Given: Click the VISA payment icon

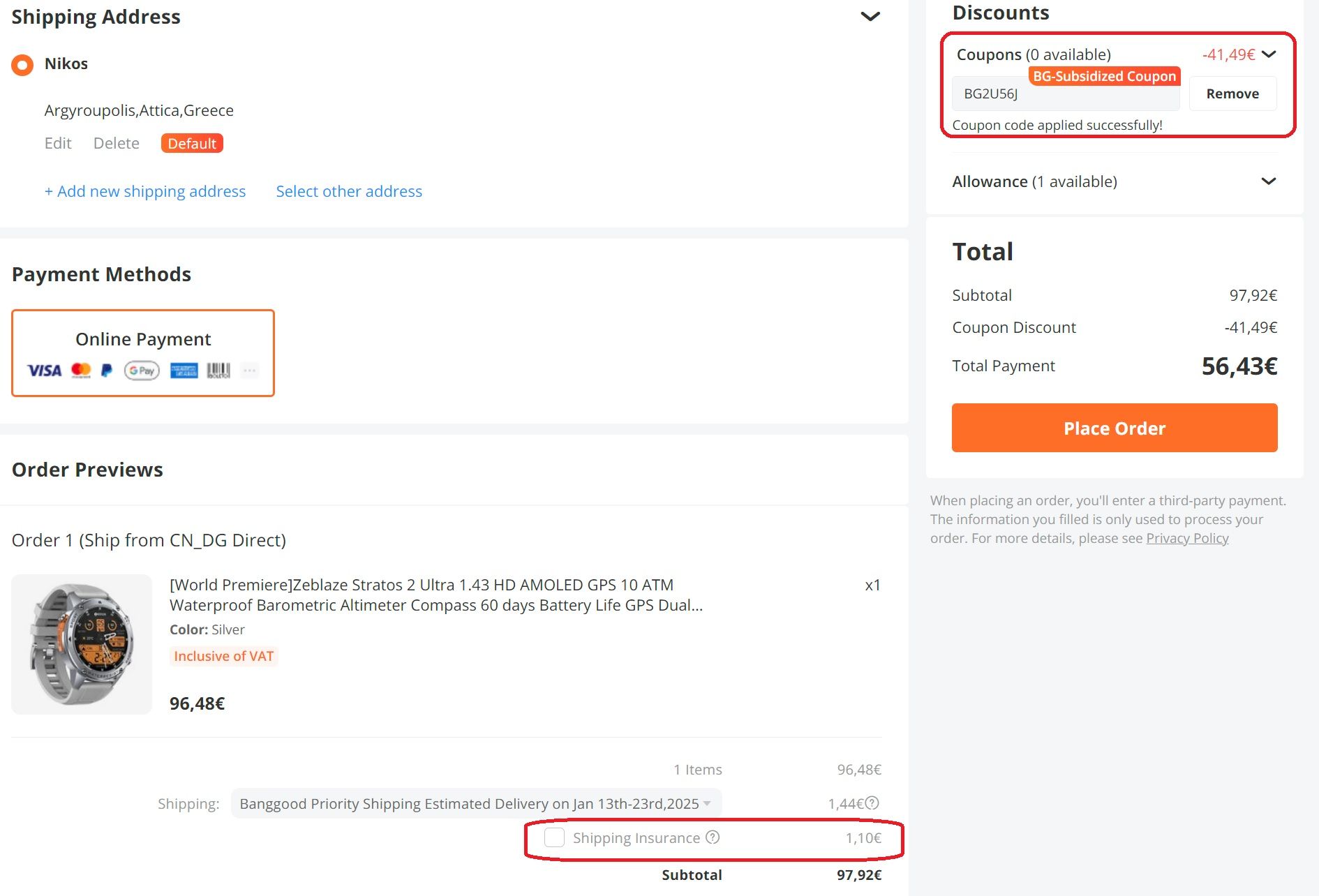Looking at the screenshot, I should (45, 371).
